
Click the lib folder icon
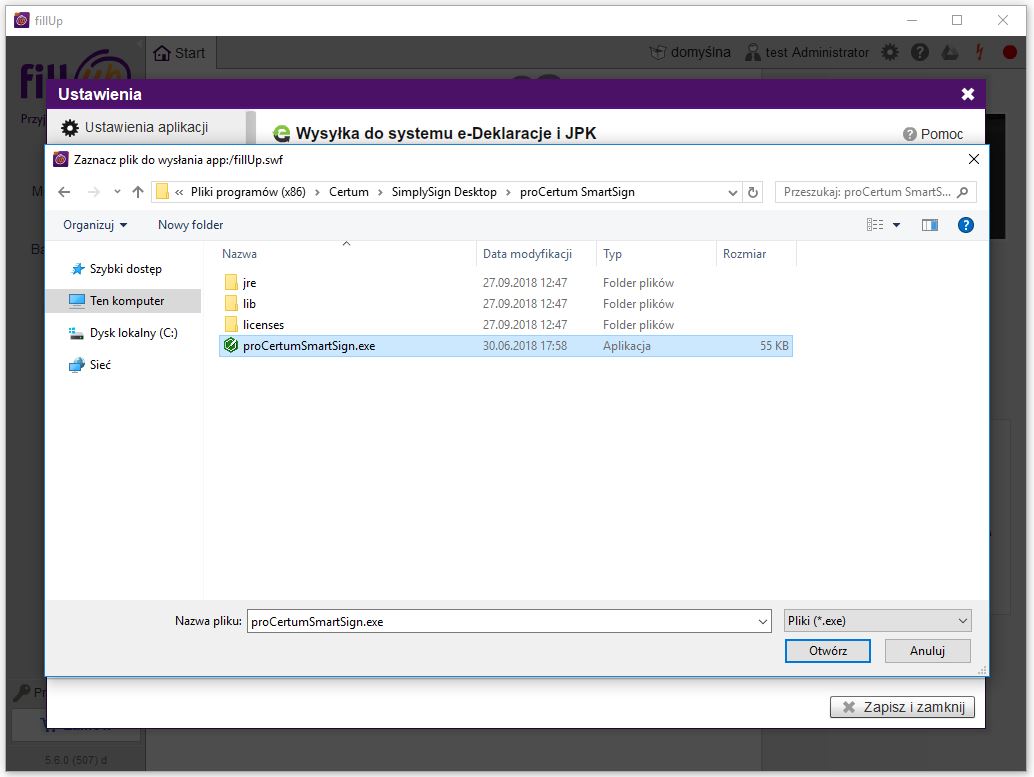pos(231,303)
